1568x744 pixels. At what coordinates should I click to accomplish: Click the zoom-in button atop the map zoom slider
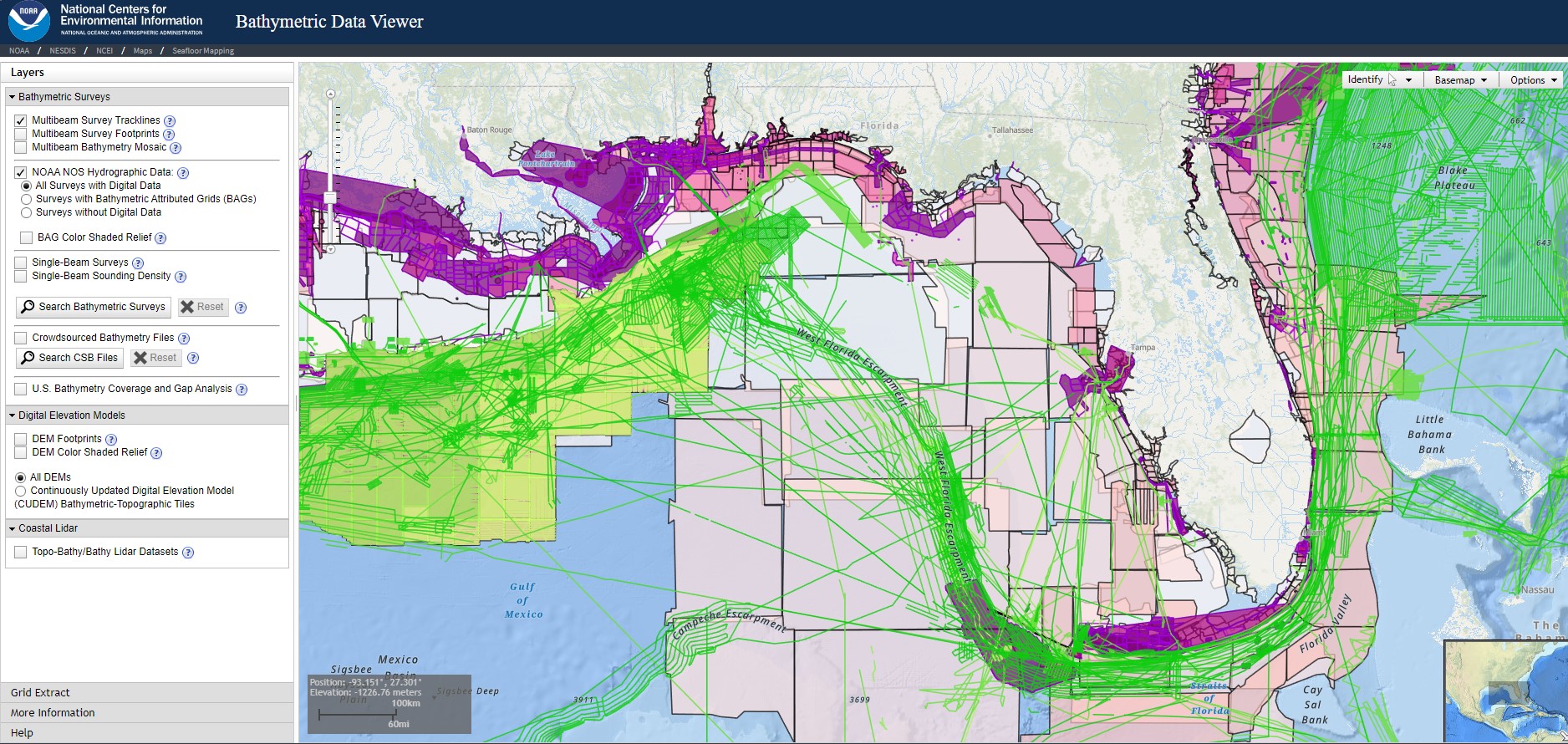click(x=331, y=94)
